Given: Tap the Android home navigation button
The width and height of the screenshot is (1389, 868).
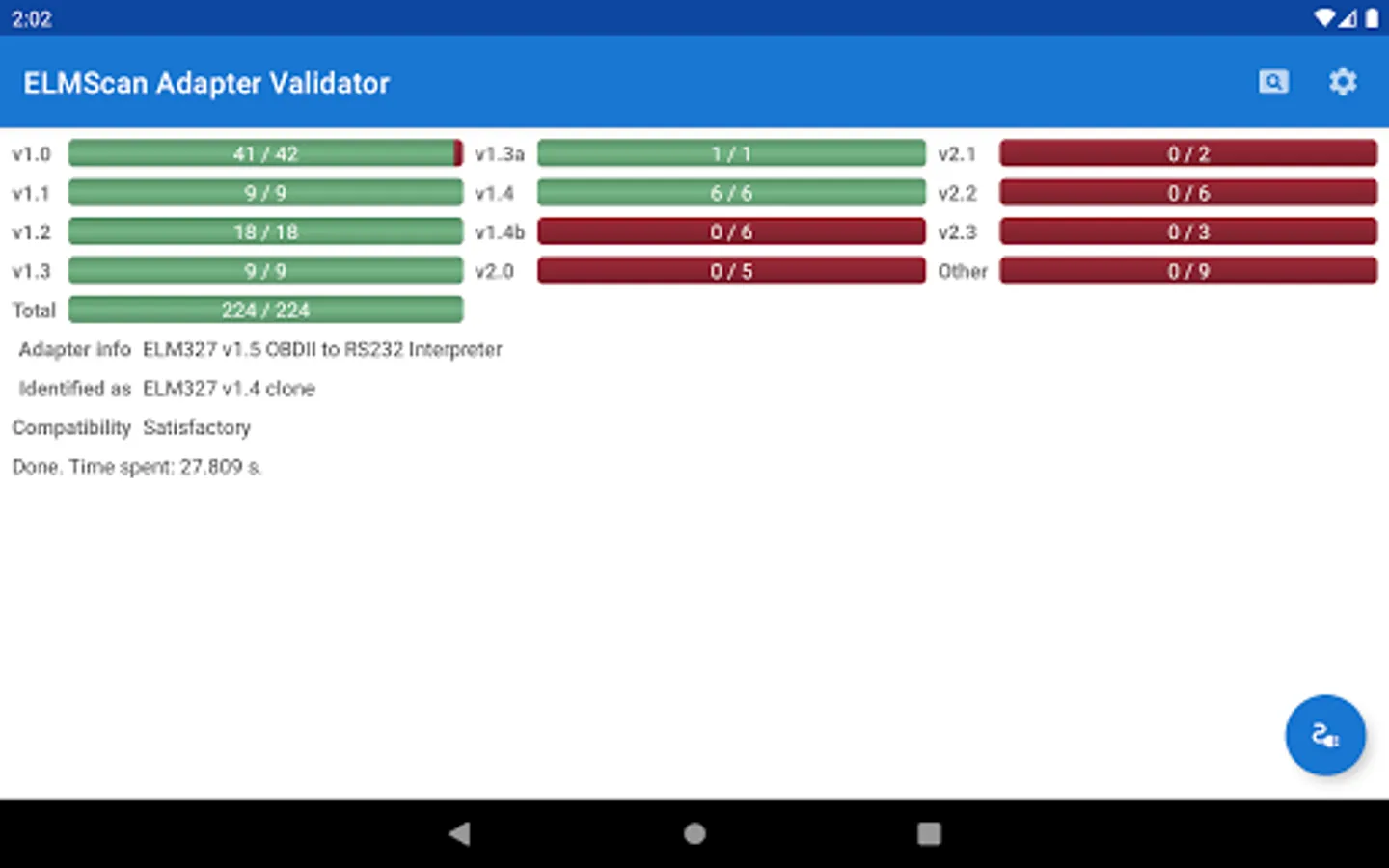Looking at the screenshot, I should pyautogui.click(x=694, y=833).
